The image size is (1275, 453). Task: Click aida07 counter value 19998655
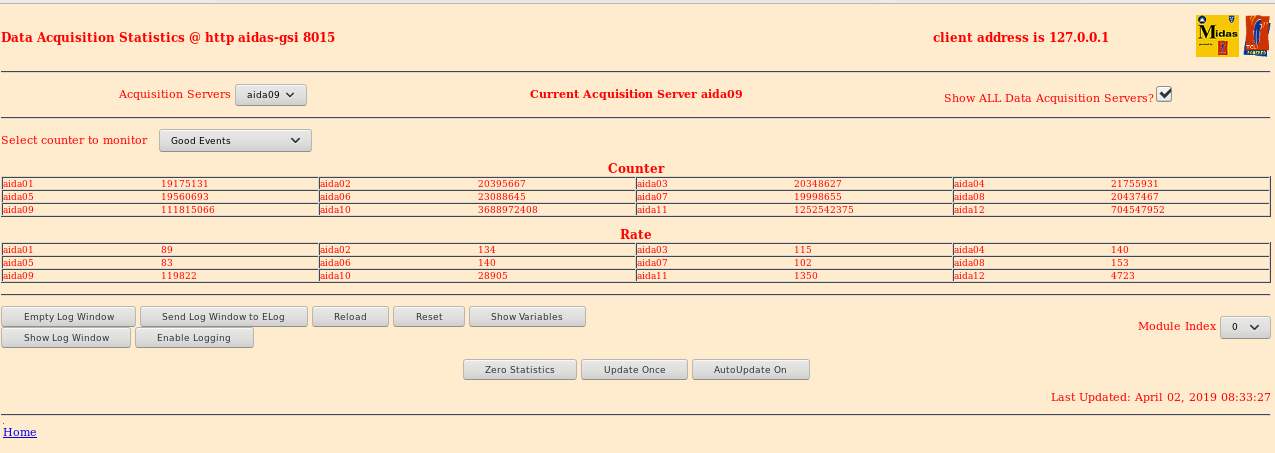point(818,197)
